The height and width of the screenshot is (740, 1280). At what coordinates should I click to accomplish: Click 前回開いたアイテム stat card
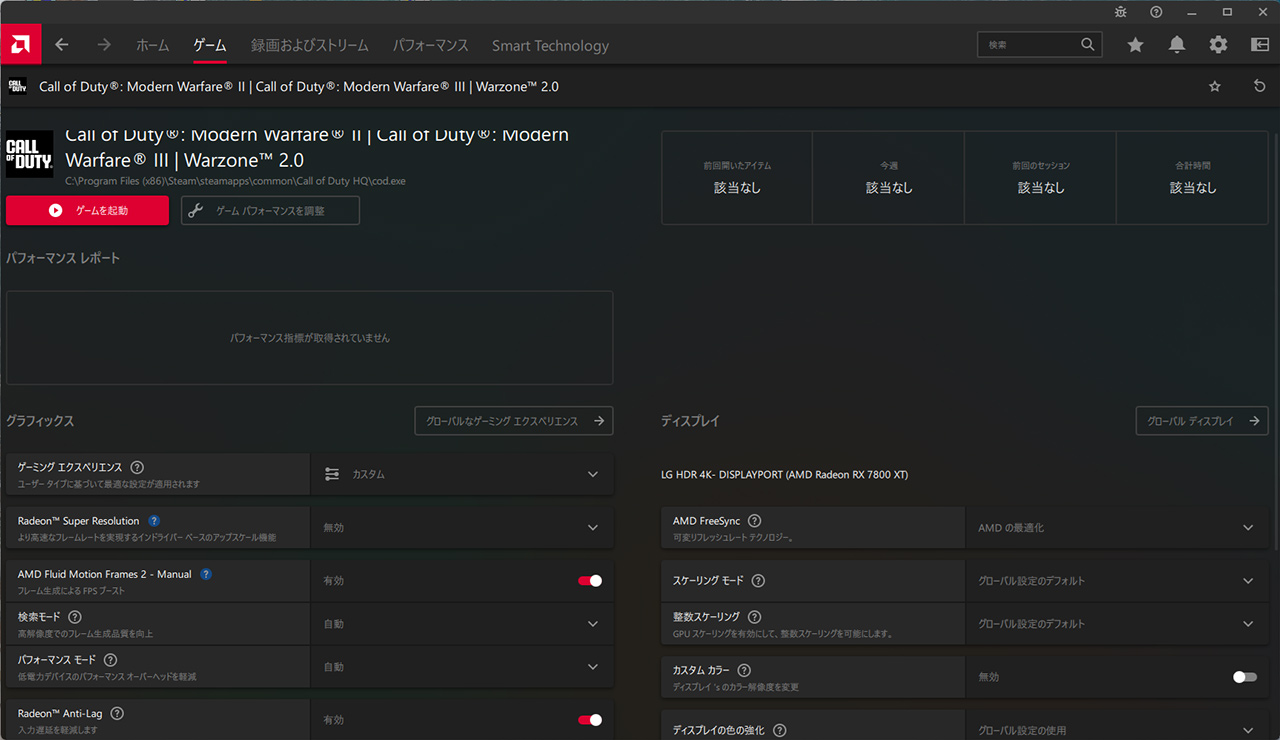click(x=737, y=177)
